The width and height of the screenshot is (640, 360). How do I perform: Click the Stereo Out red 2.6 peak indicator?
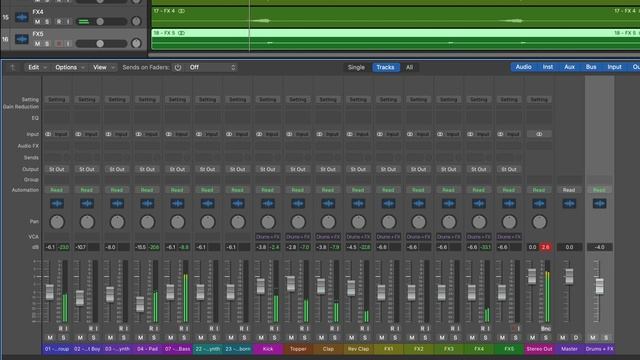coord(546,247)
